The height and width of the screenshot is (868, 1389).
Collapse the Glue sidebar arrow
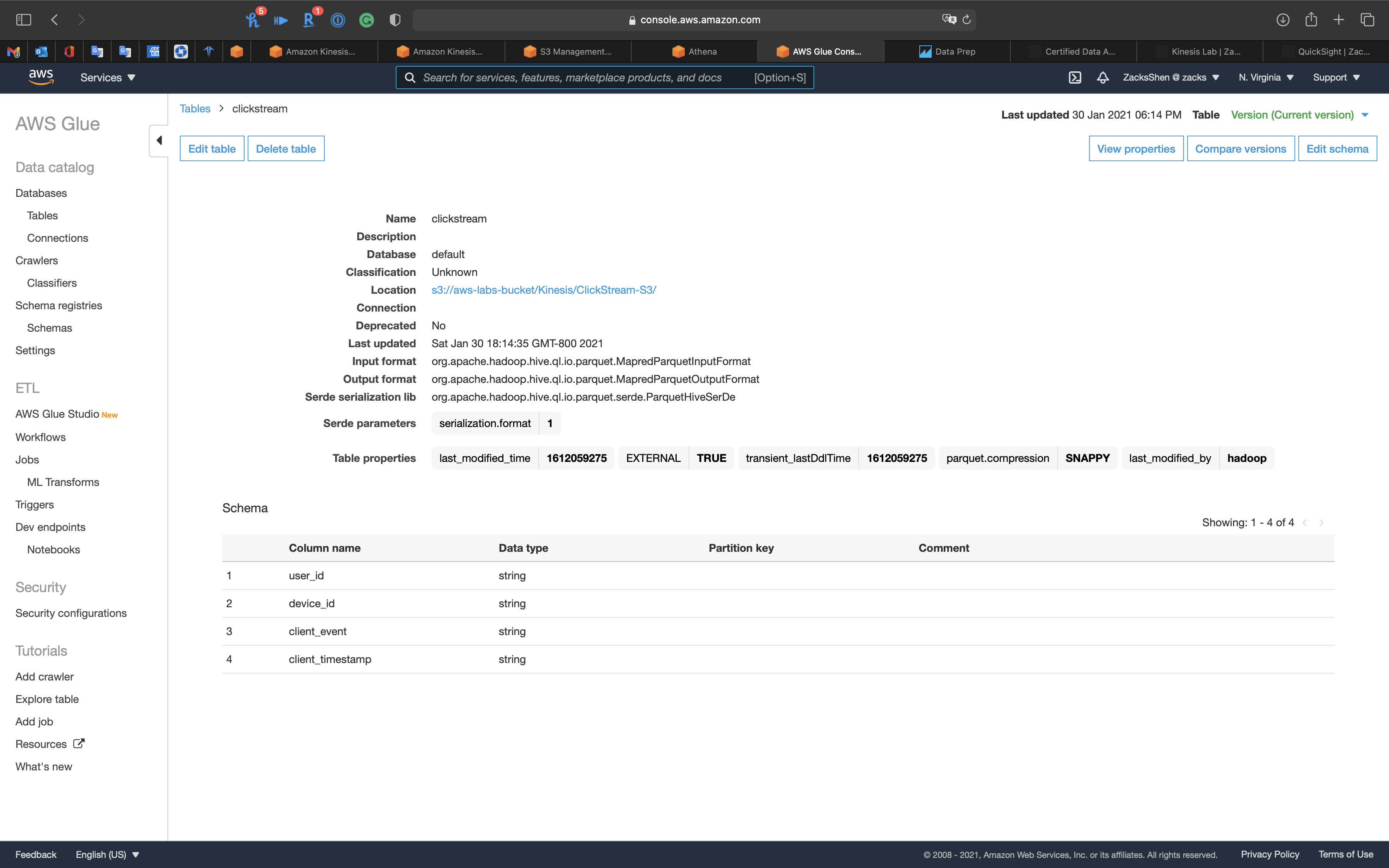(x=159, y=141)
